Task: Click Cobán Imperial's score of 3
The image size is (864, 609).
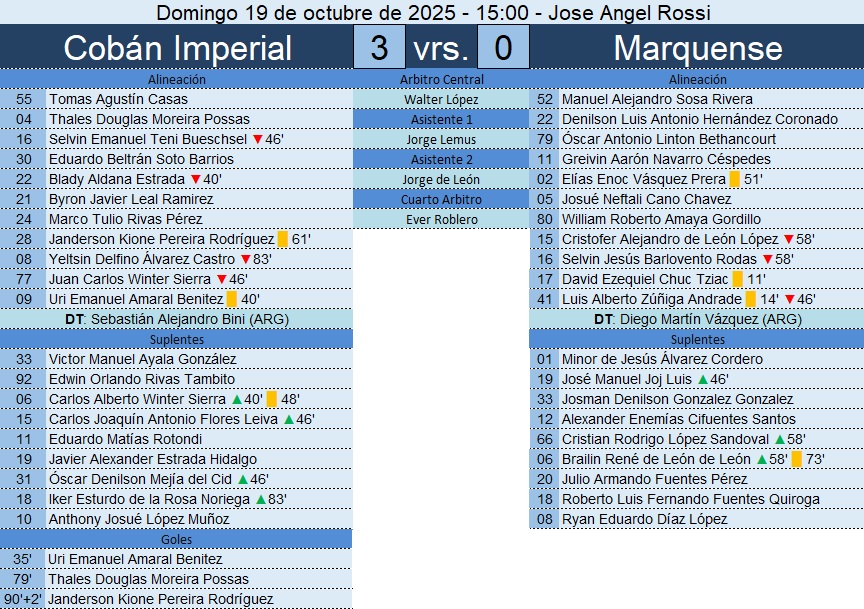Action: pyautogui.click(x=379, y=48)
